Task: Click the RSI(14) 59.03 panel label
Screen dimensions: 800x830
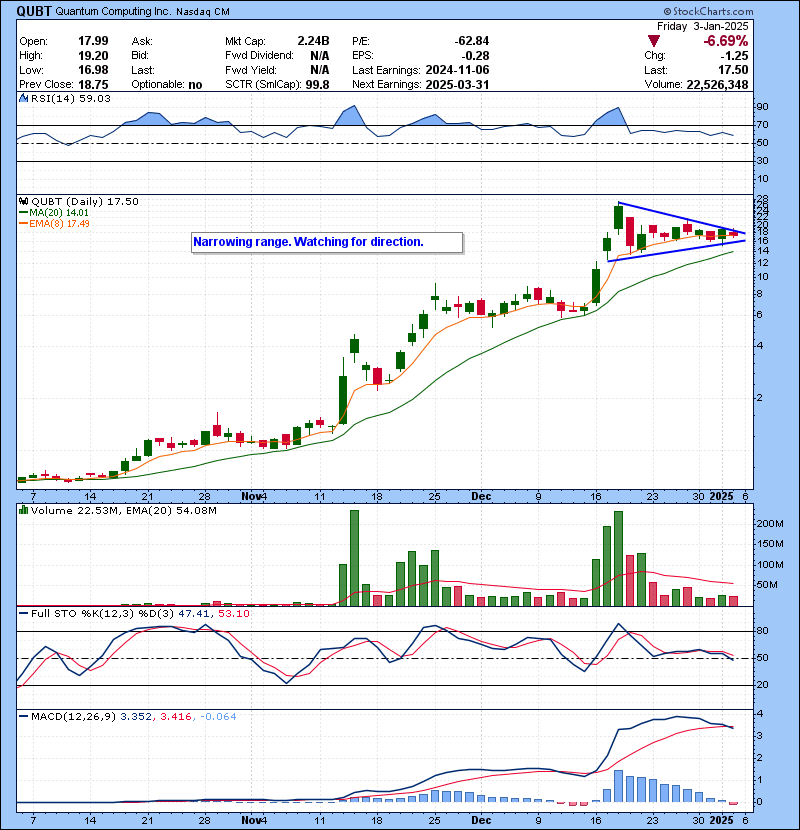Action: coord(70,98)
